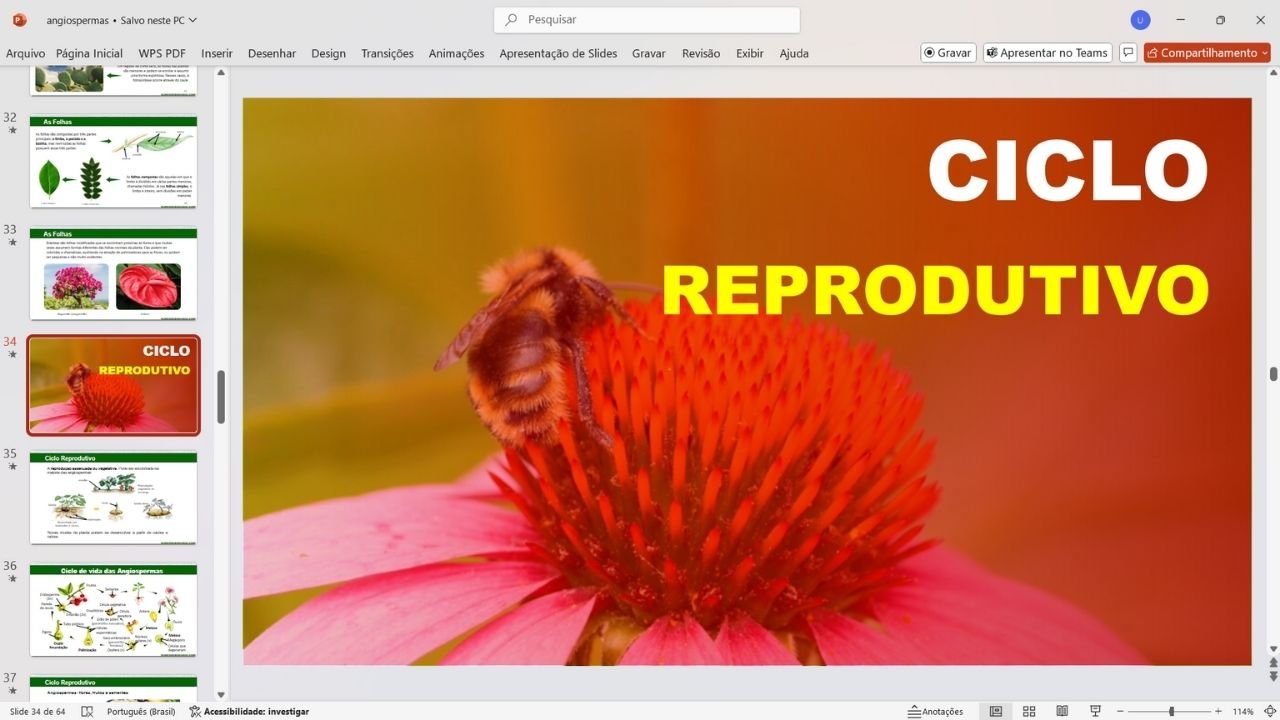
Task: Click the PowerPoint app icon in title bar
Action: [19, 20]
